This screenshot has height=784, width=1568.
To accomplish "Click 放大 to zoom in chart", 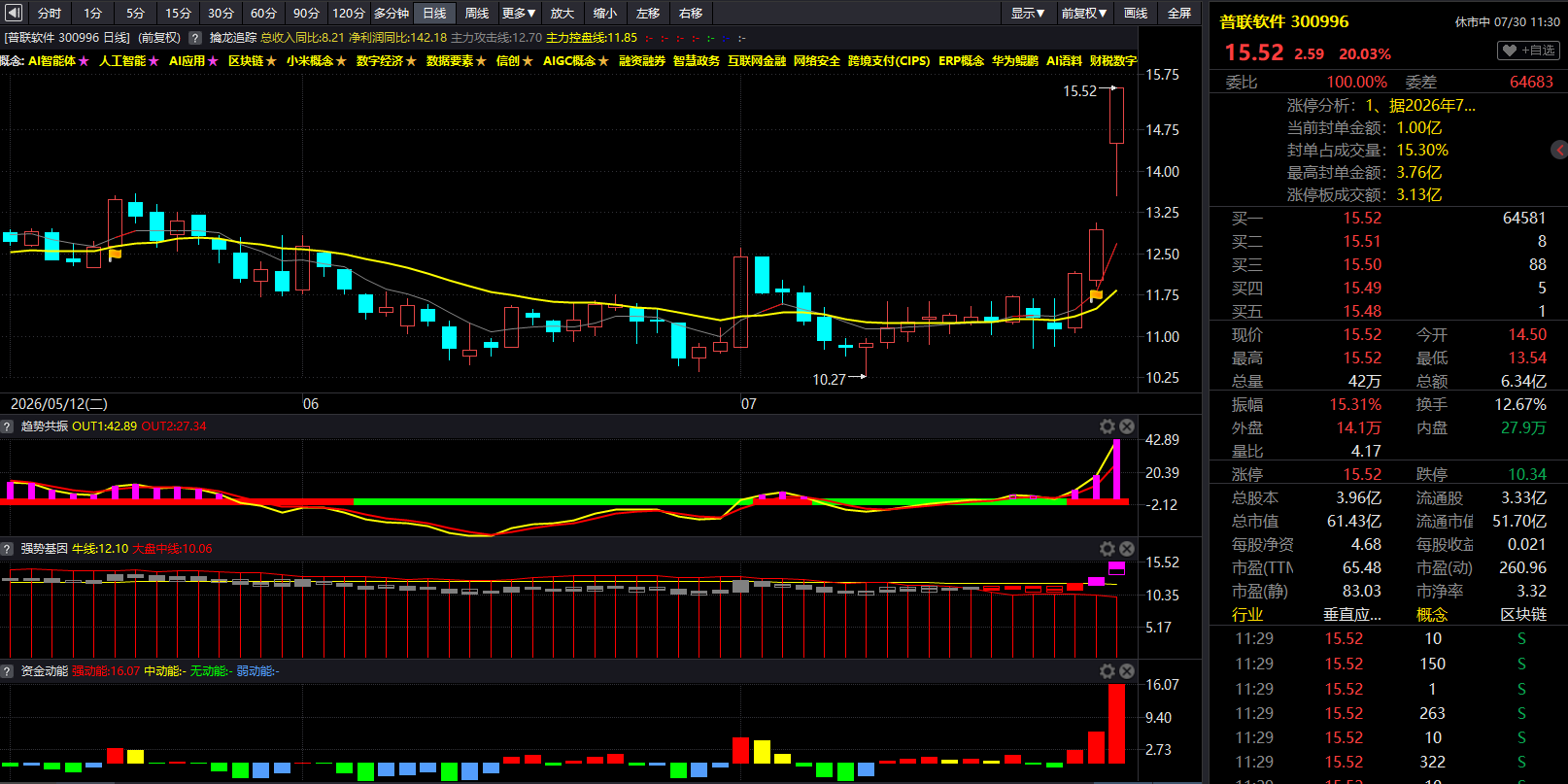I will 562,13.
